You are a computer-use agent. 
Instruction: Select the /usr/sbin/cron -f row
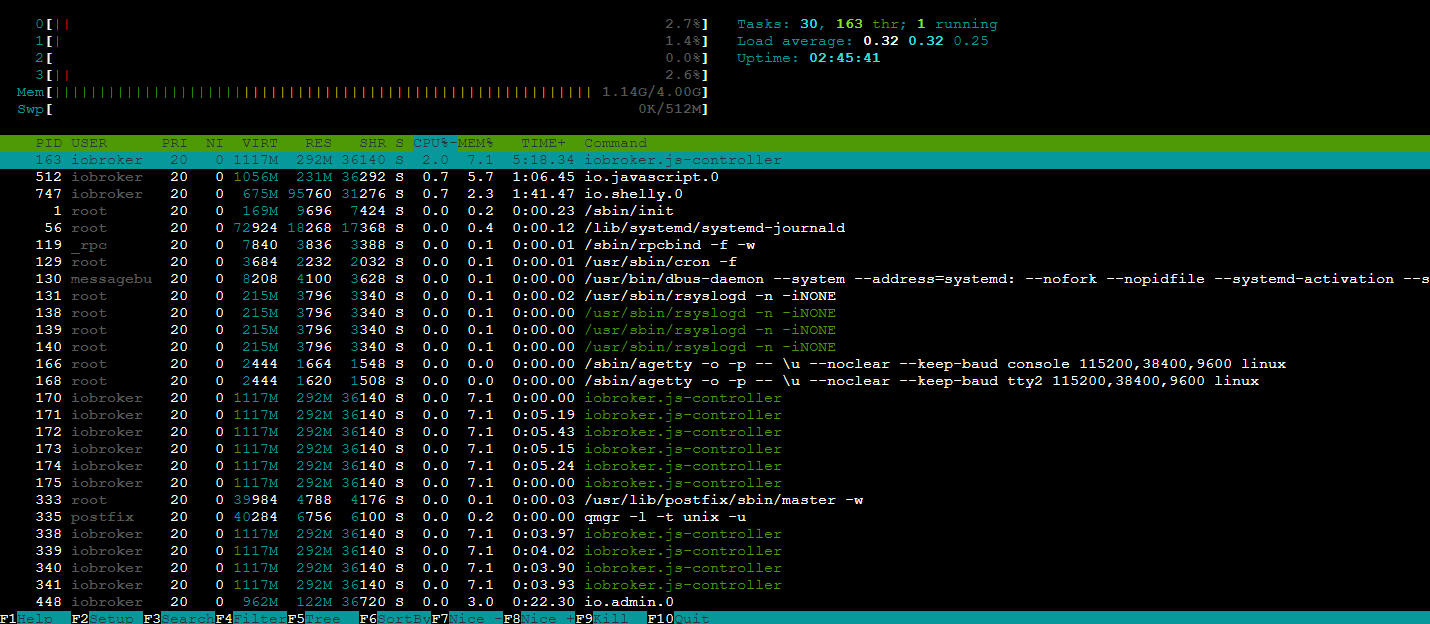(x=715, y=262)
